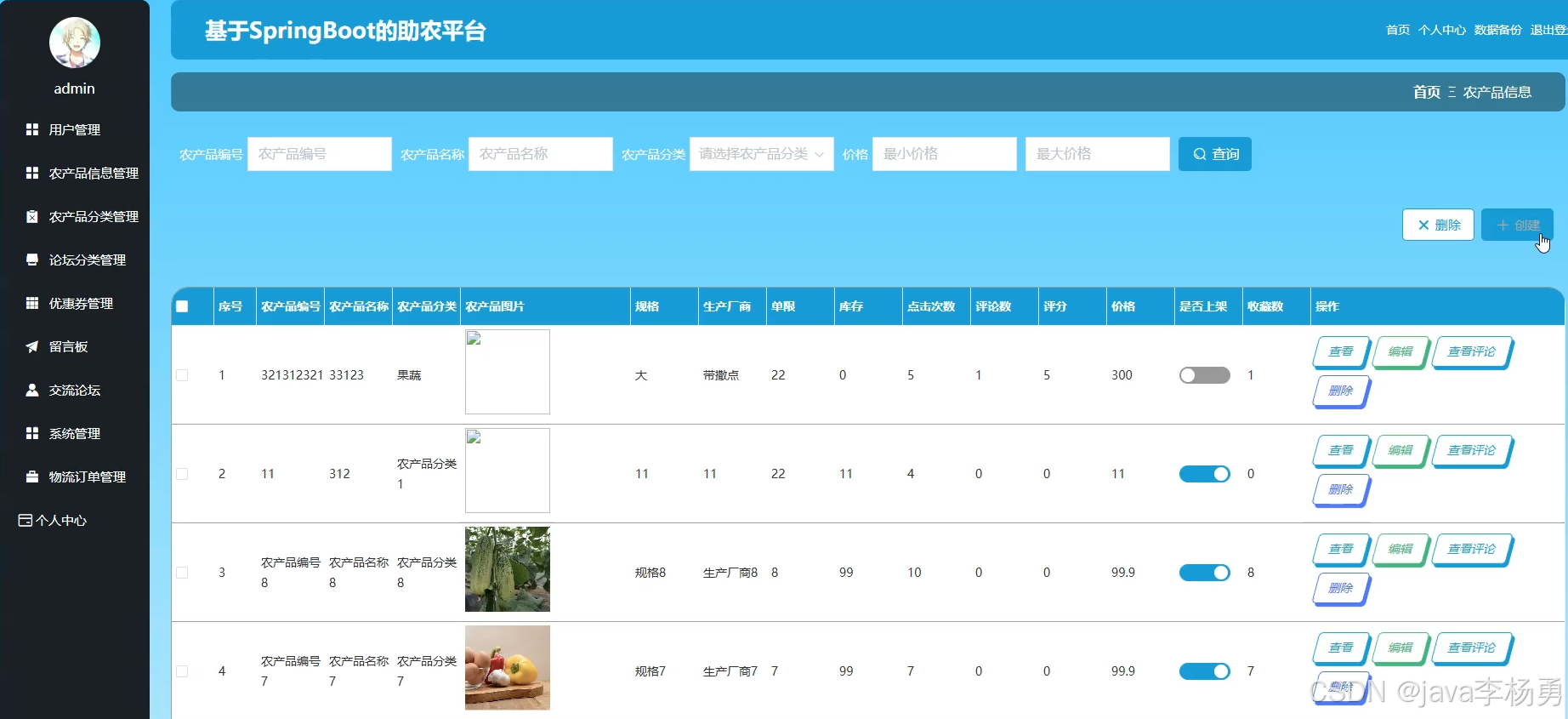This screenshot has width=1568, height=719.
Task: Click the 生产厂商8 cell
Action: coord(730,573)
